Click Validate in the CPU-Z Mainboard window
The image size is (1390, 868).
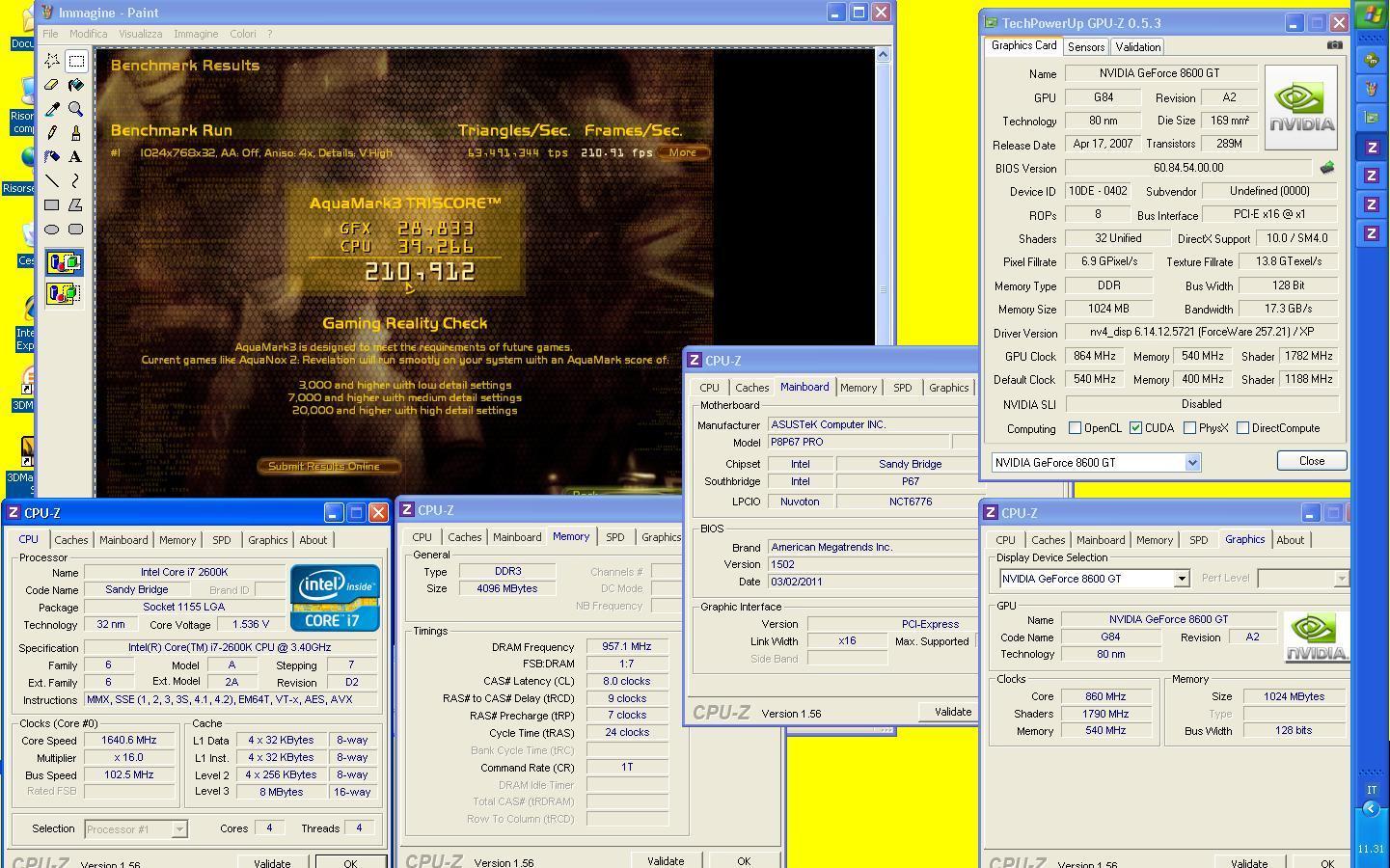pos(952,712)
